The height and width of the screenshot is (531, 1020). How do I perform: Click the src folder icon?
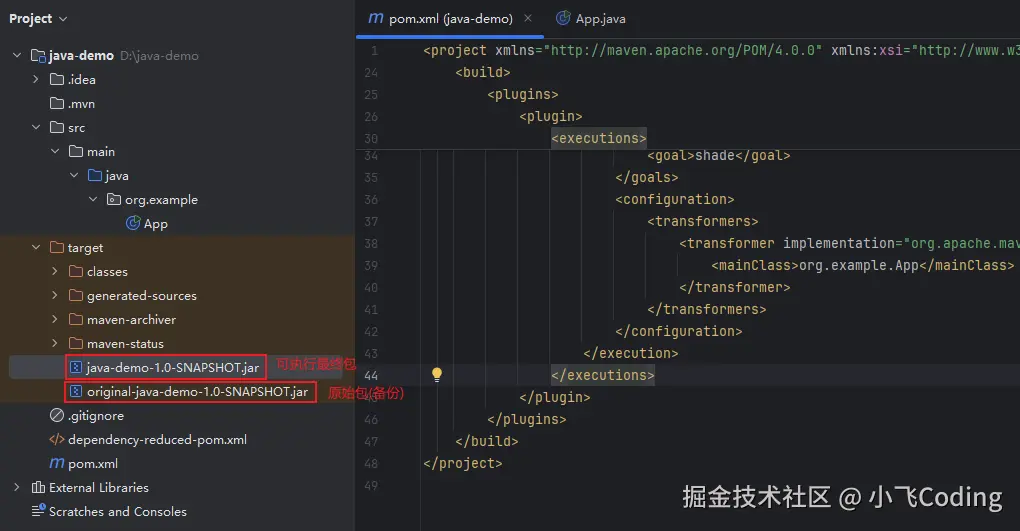57,128
